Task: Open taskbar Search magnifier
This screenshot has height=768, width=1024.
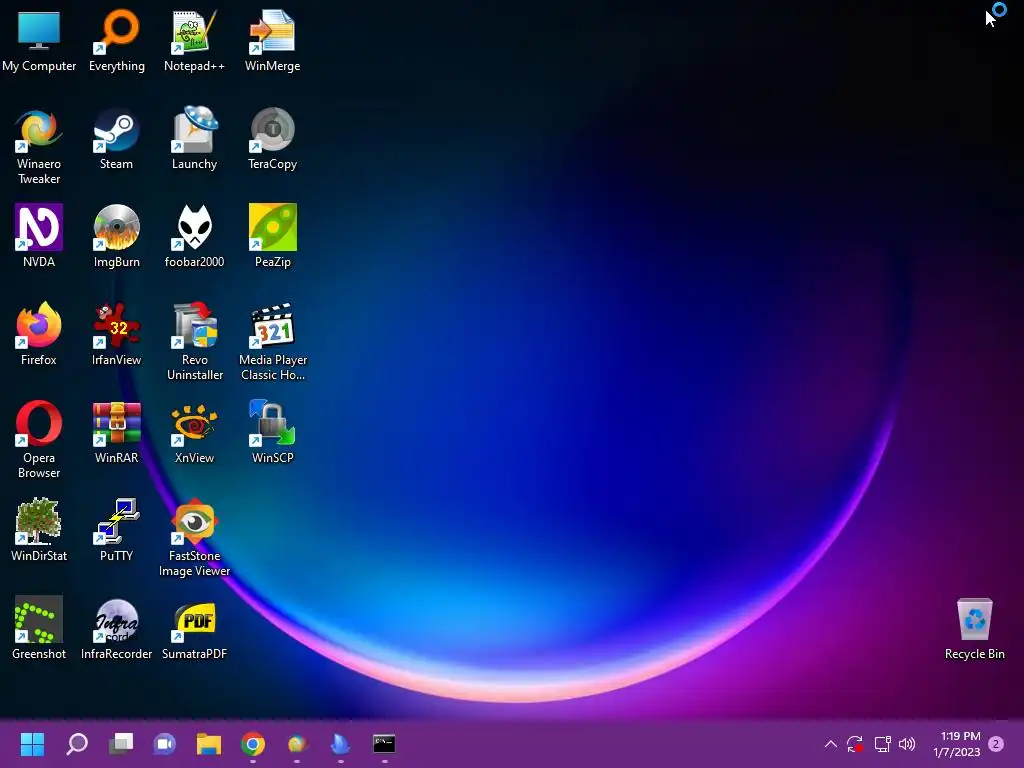Action: [x=77, y=744]
